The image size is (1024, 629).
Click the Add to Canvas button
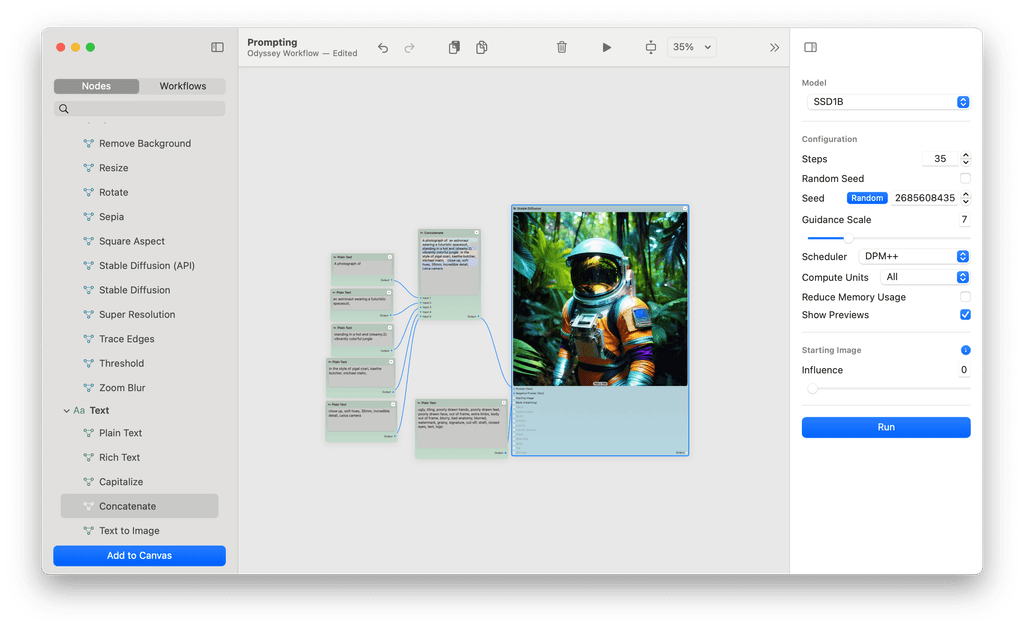[x=139, y=555]
